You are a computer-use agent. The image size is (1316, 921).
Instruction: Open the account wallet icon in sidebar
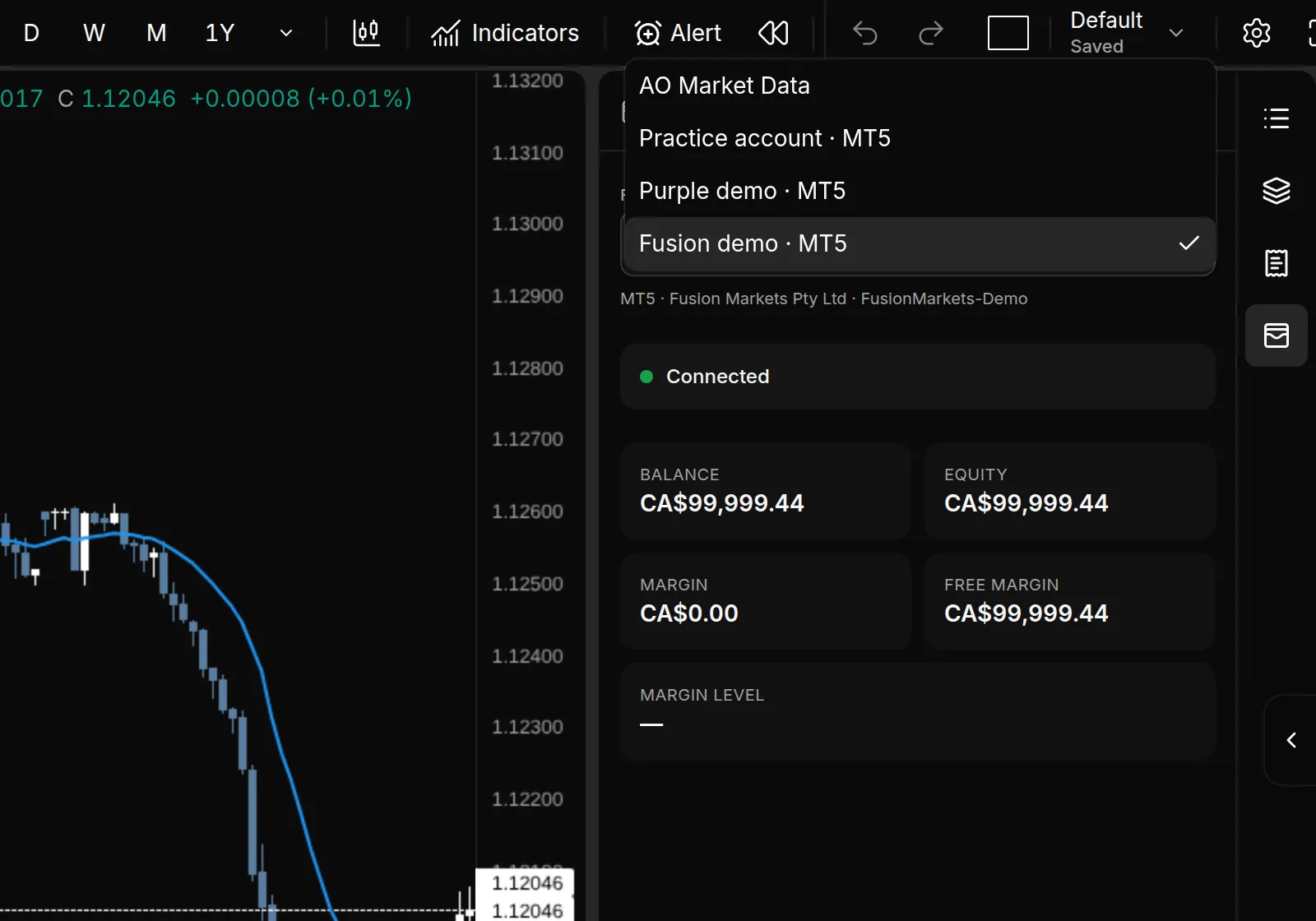click(x=1276, y=336)
